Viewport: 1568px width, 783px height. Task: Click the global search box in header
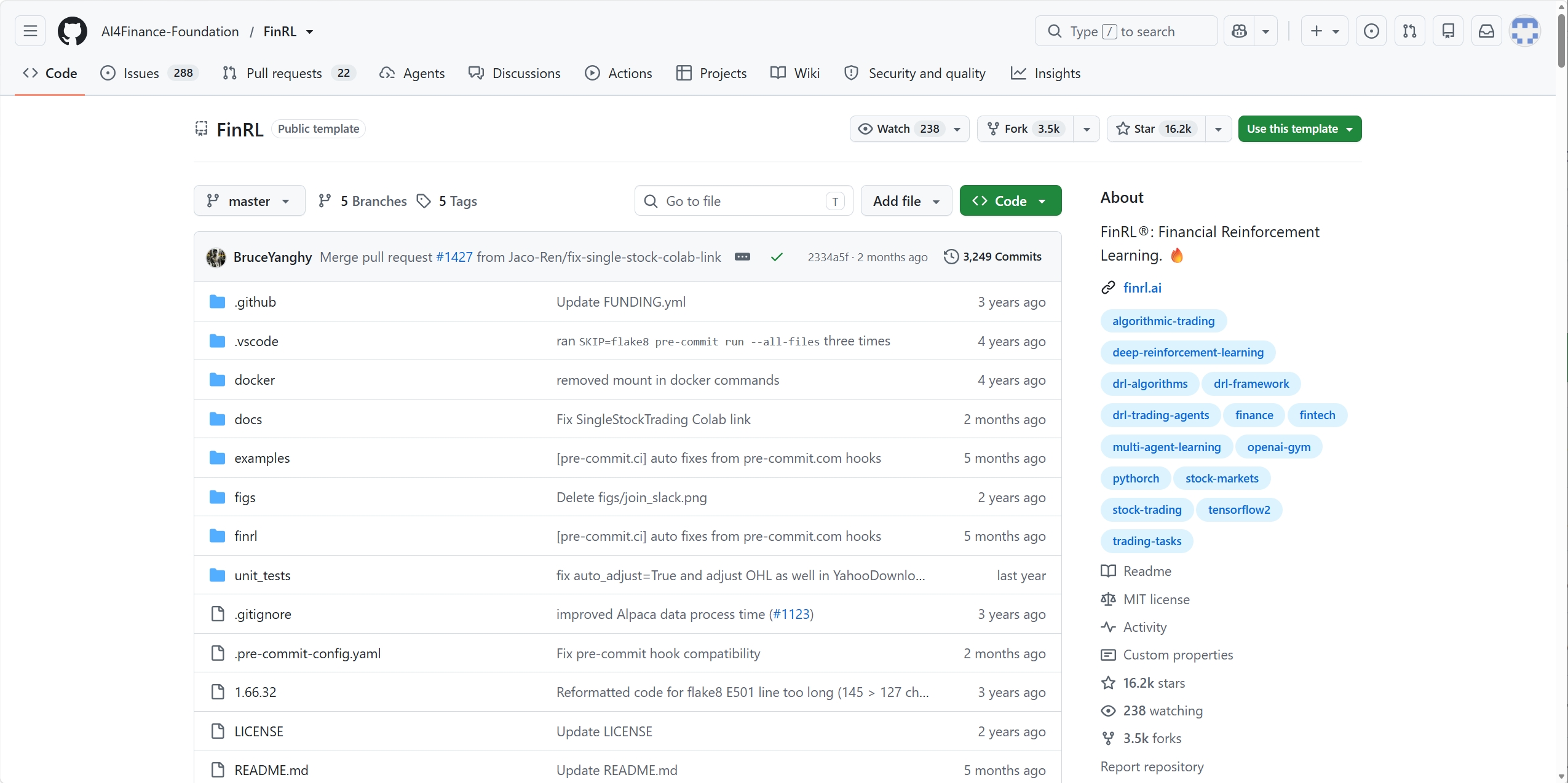click(x=1126, y=31)
